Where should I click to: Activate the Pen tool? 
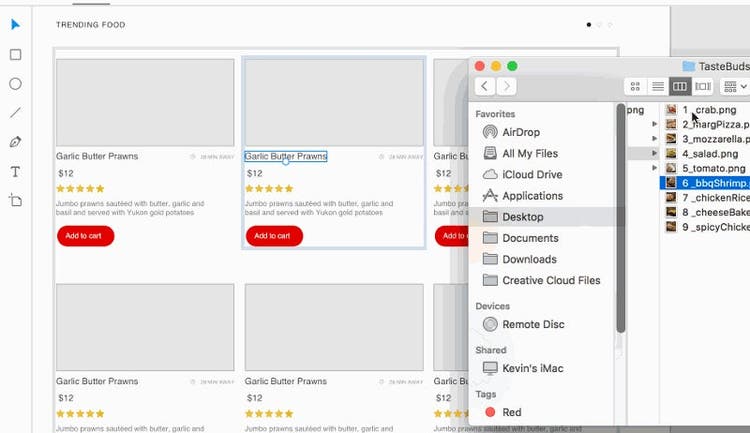[x=15, y=142]
